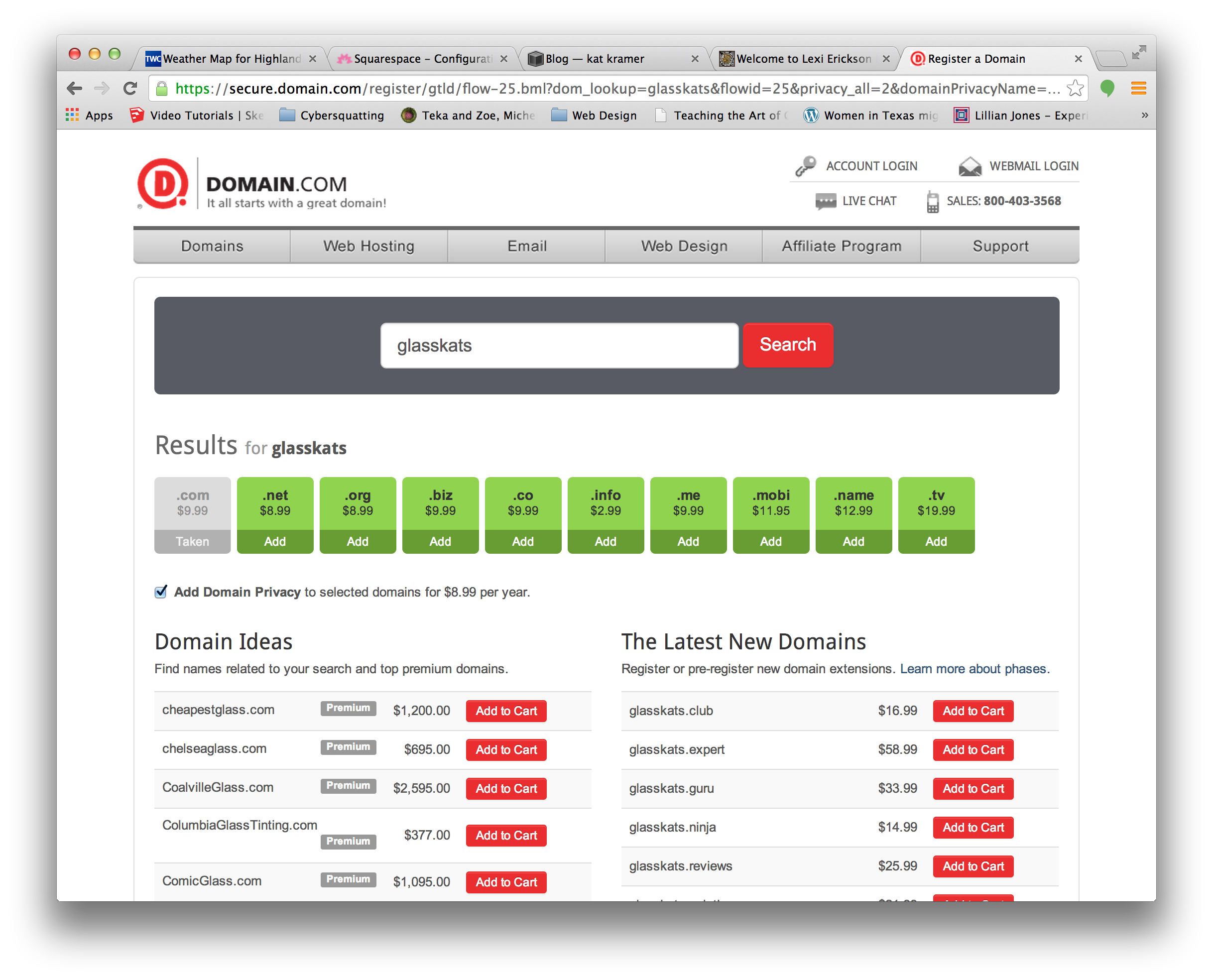Open Lillian Jones bookmark

pyautogui.click(x=1020, y=115)
